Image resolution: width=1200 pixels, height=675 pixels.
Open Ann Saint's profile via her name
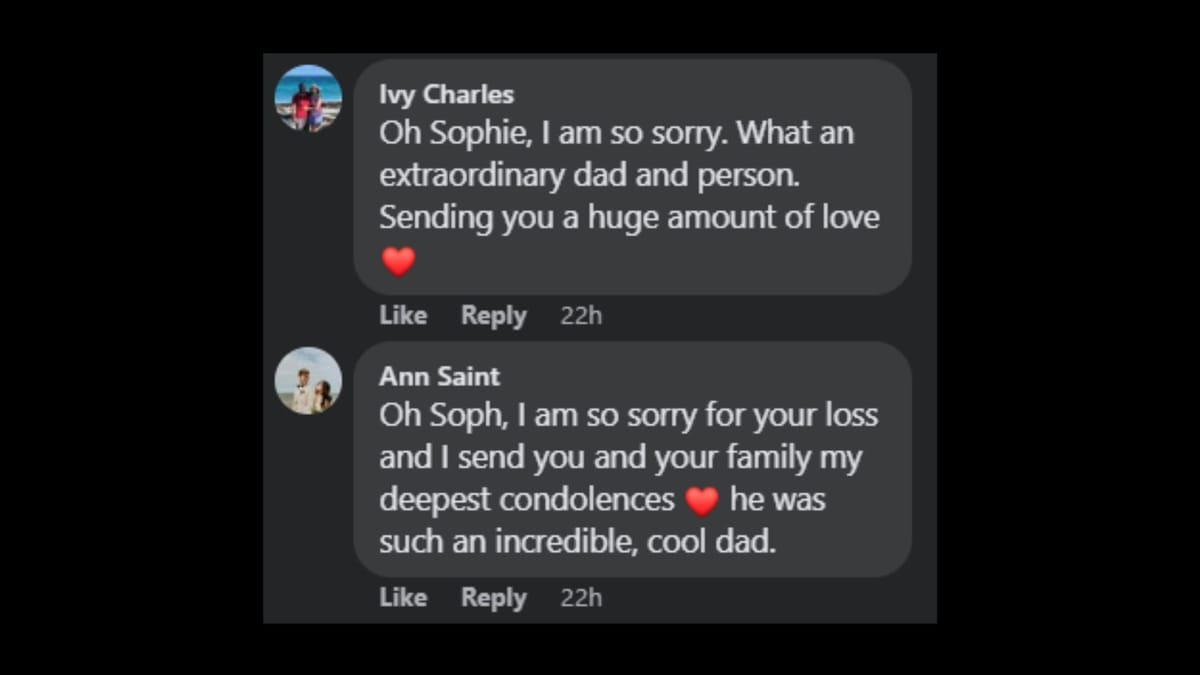point(439,377)
